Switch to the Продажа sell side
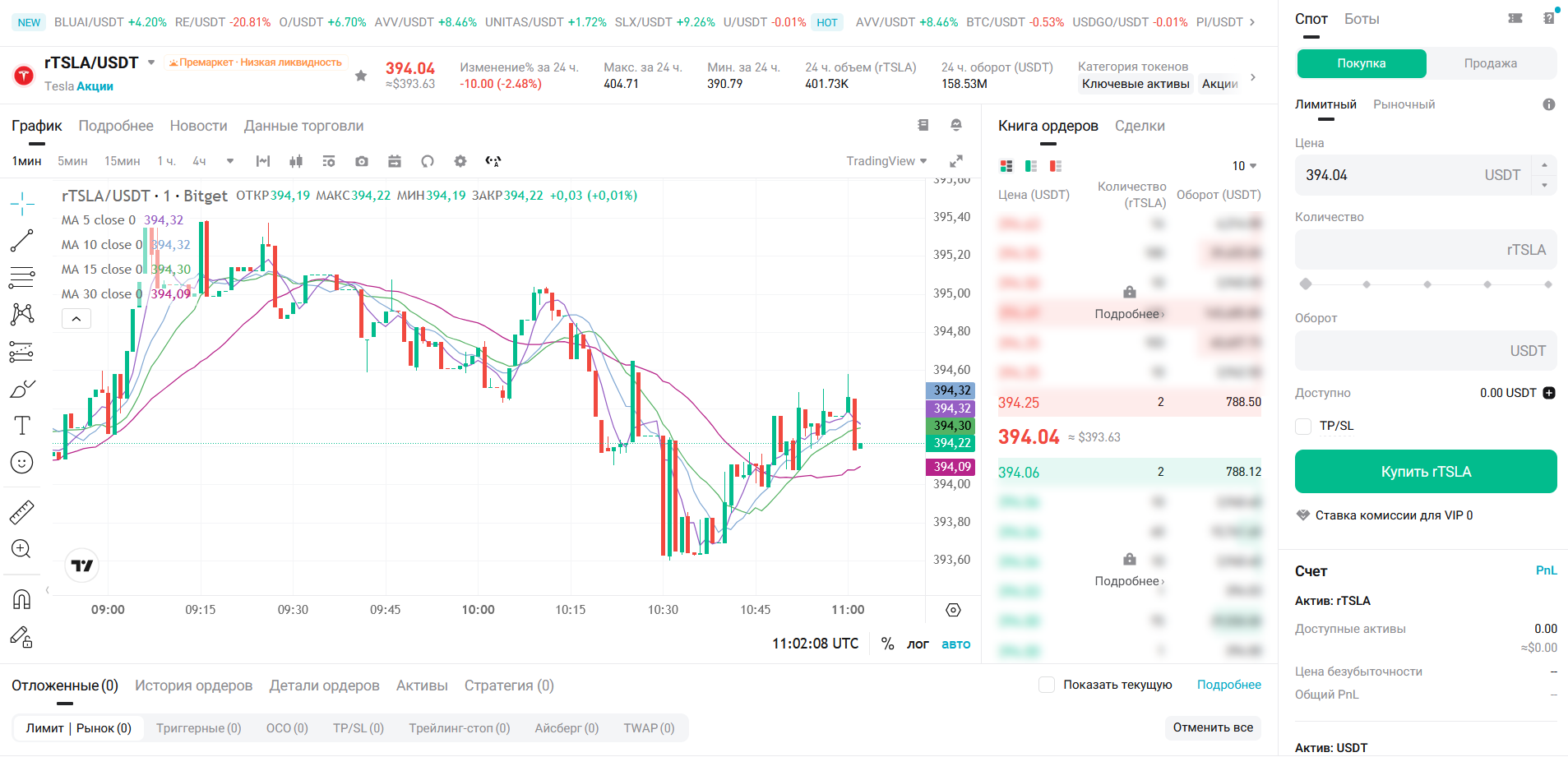This screenshot has height=757, width=1568. coord(1490,63)
